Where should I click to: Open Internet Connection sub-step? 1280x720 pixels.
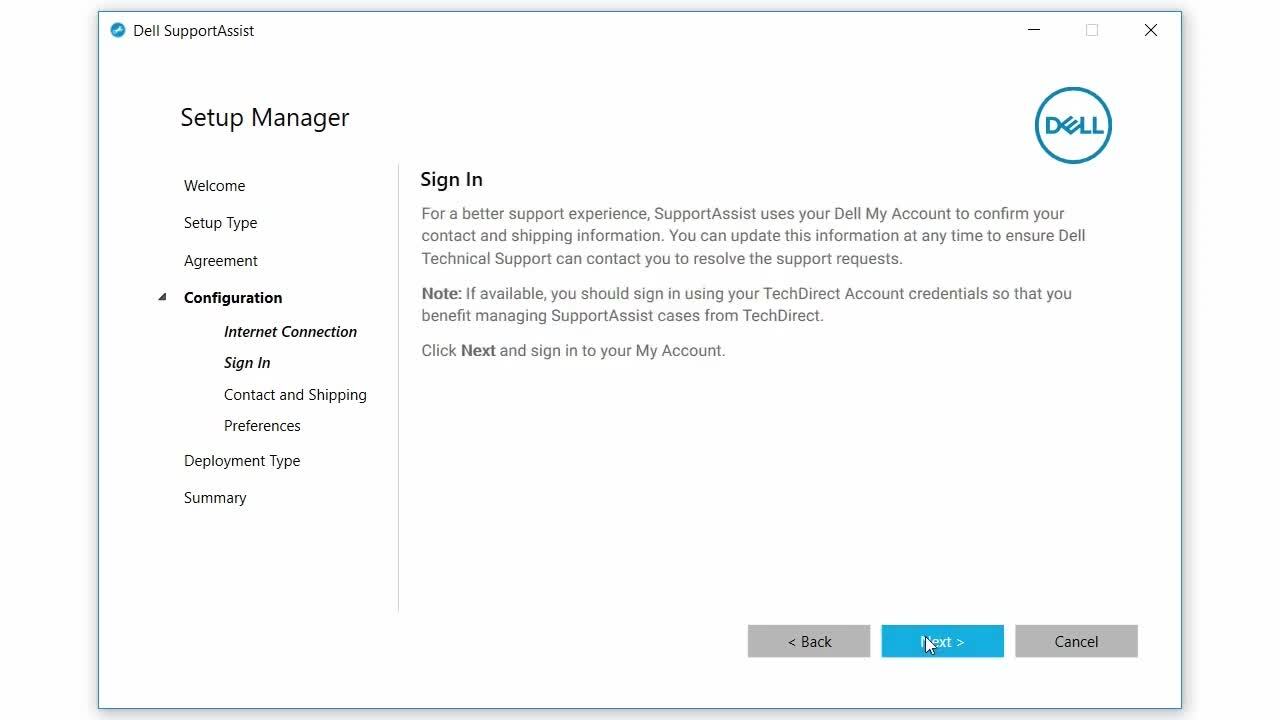tap(290, 332)
